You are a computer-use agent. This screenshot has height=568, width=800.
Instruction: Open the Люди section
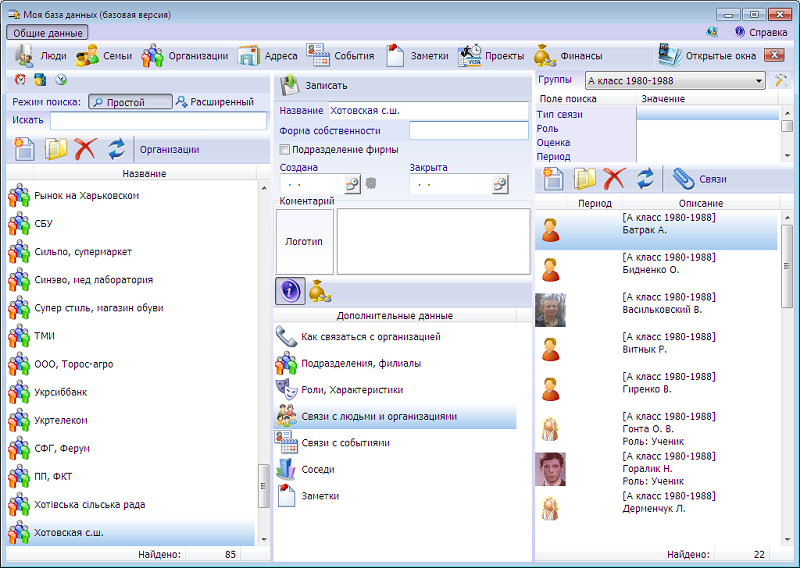click(43, 56)
